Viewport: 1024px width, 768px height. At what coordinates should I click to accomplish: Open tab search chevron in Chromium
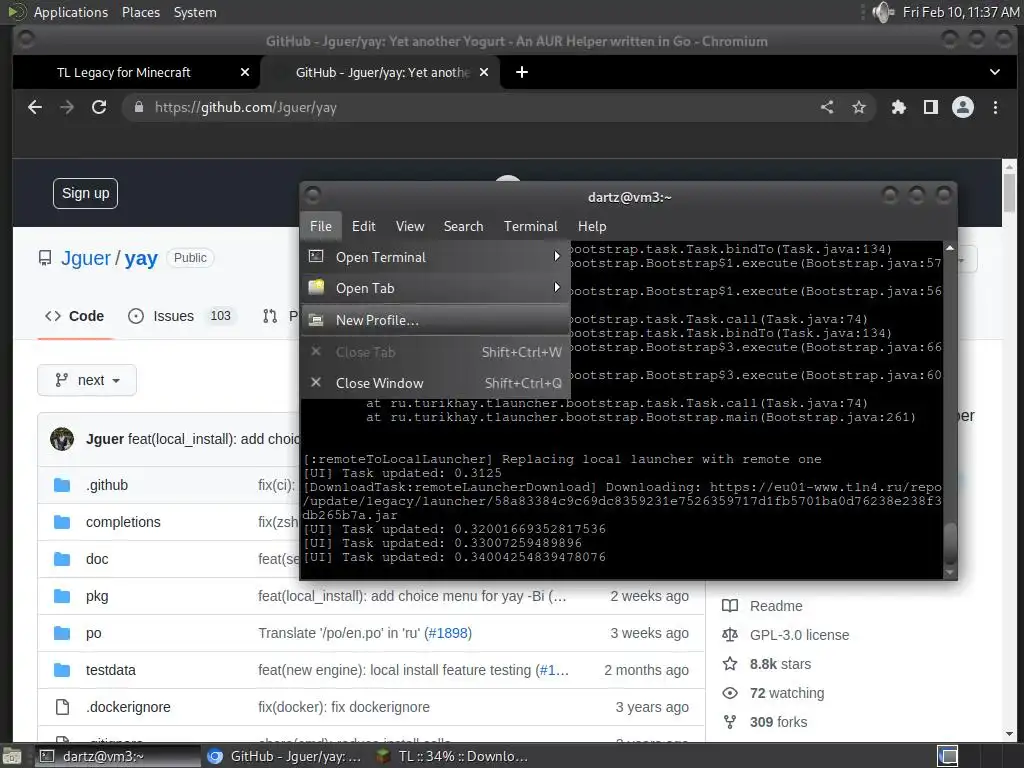pos(995,72)
